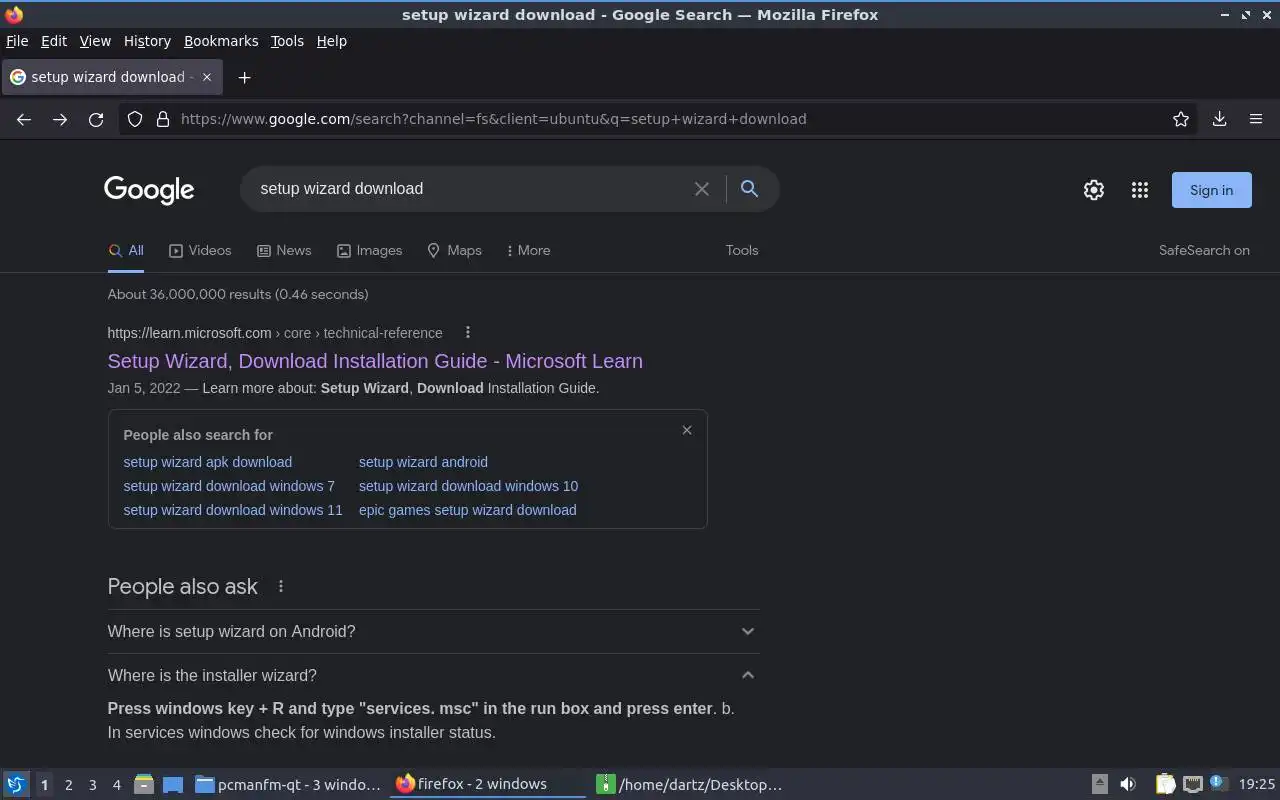This screenshot has width=1280, height=800.
Task: Click the Sign in button
Action: pyautogui.click(x=1211, y=190)
